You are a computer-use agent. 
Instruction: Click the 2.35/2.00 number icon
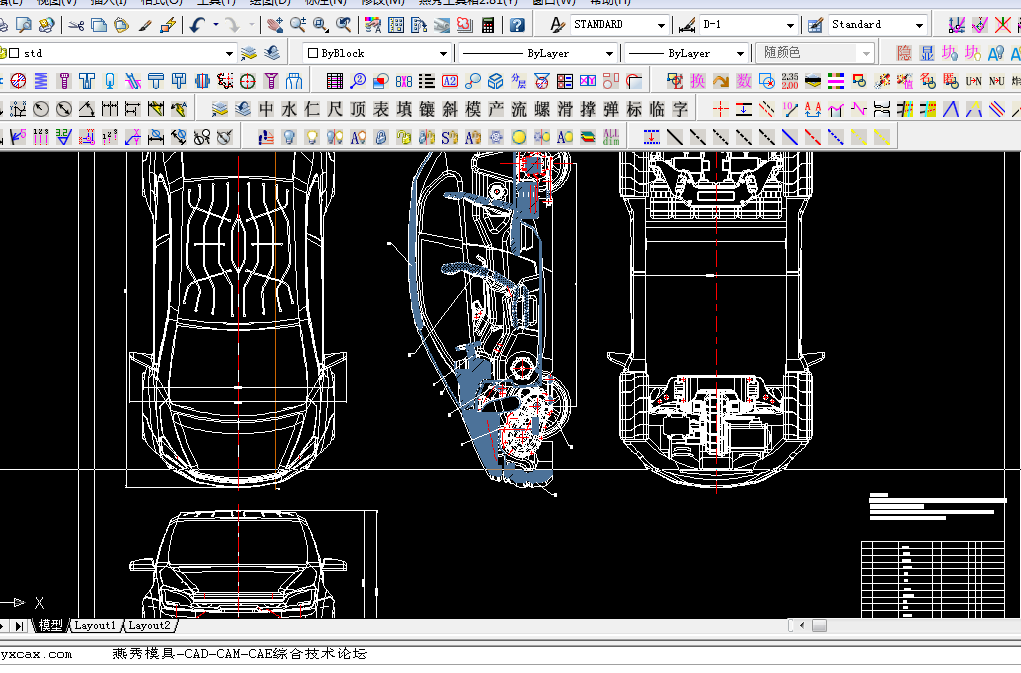tap(790, 81)
